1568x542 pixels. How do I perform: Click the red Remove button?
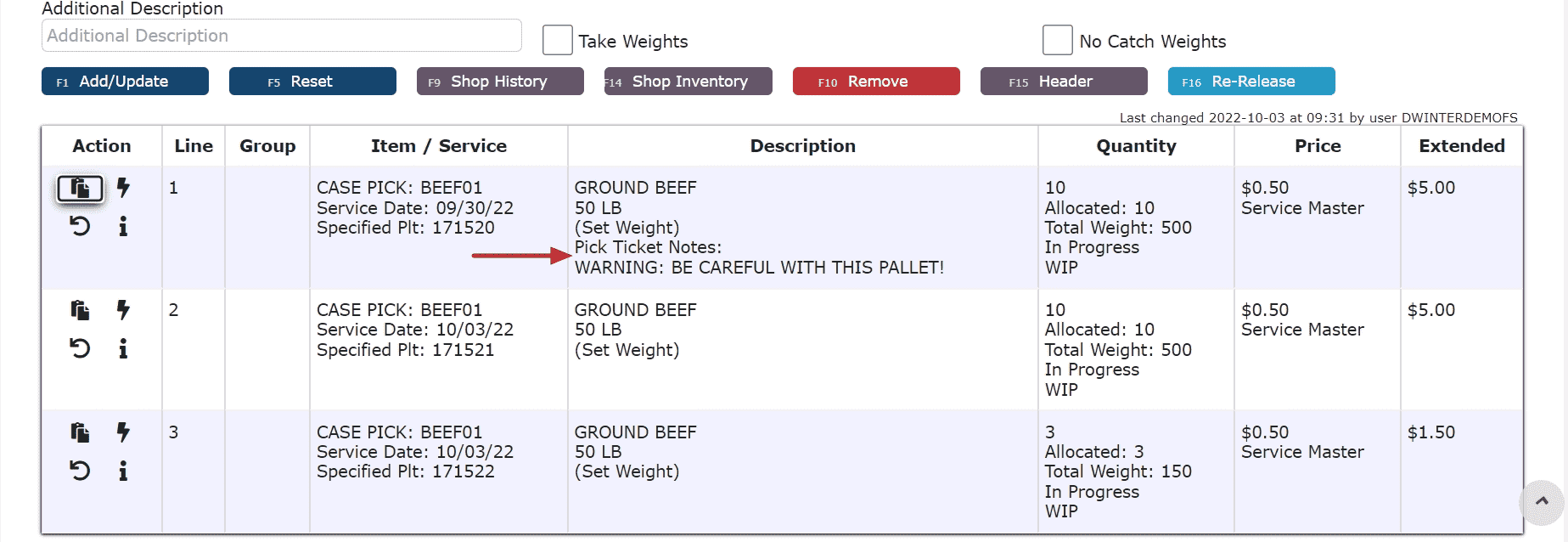tap(876, 82)
